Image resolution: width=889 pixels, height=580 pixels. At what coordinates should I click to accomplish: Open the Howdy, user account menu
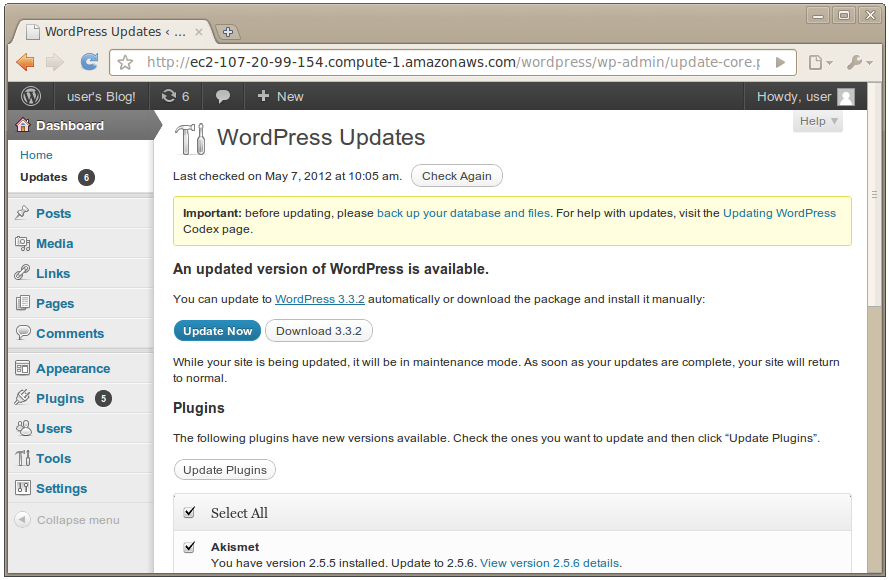click(805, 96)
